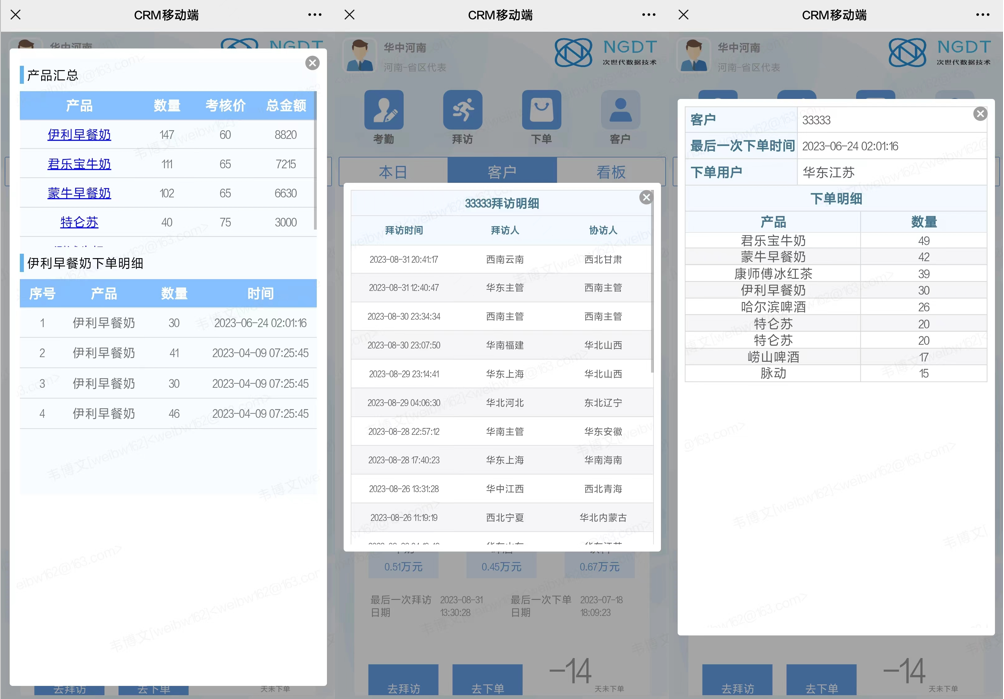1004x699 pixels.
Task: Click 去拜访 button in right window
Action: click(x=738, y=682)
